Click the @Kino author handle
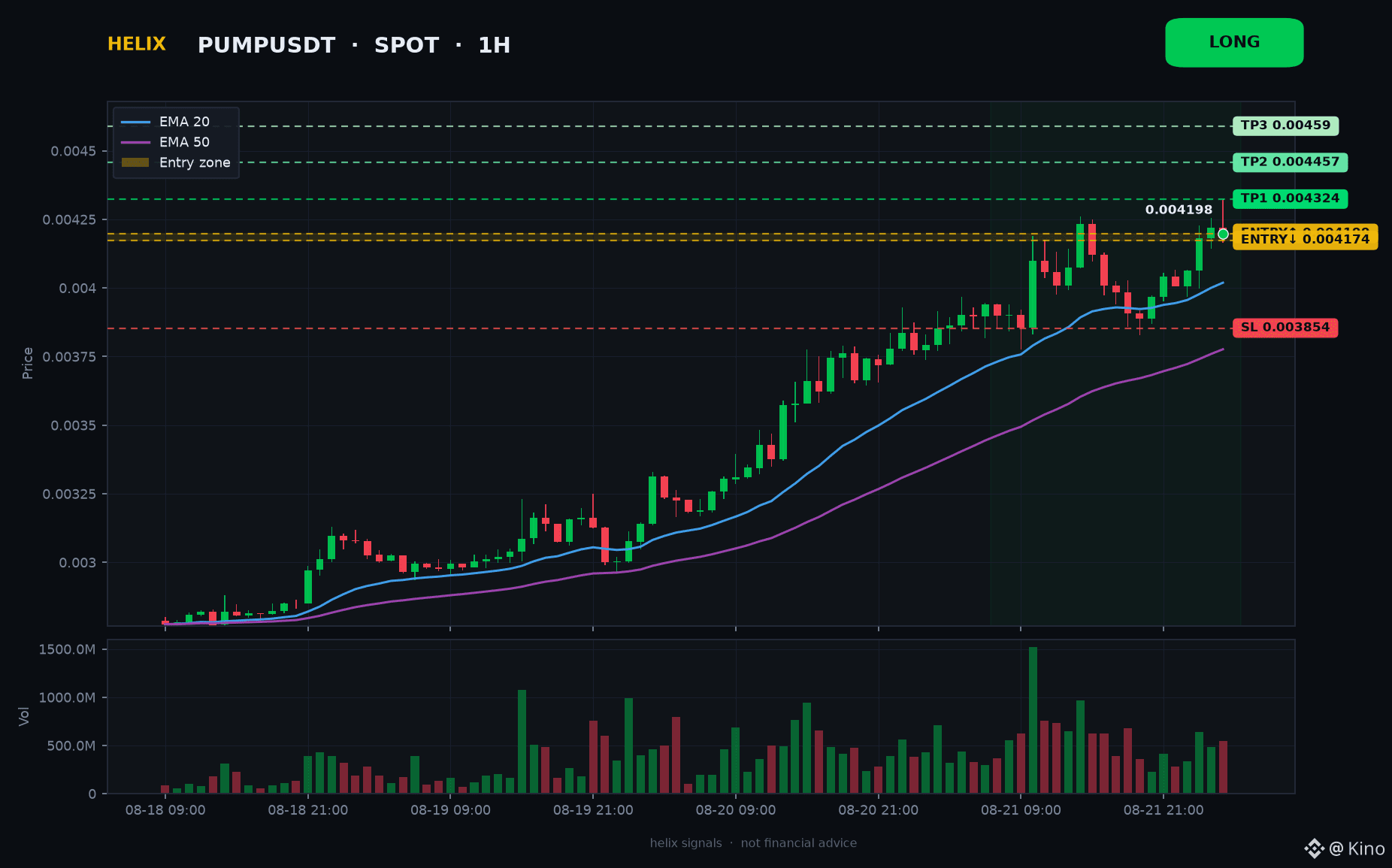 (1357, 849)
